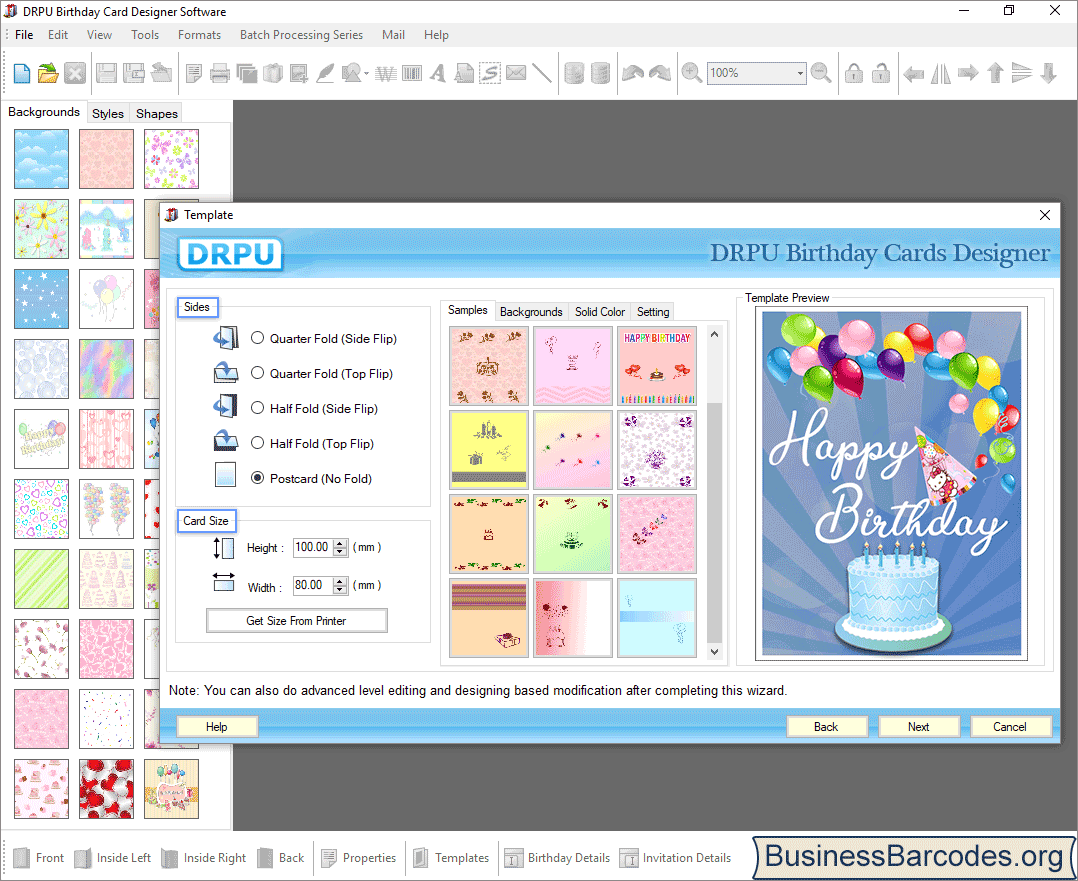Click the redo arrow icon
This screenshot has width=1078, height=881.
659,73
